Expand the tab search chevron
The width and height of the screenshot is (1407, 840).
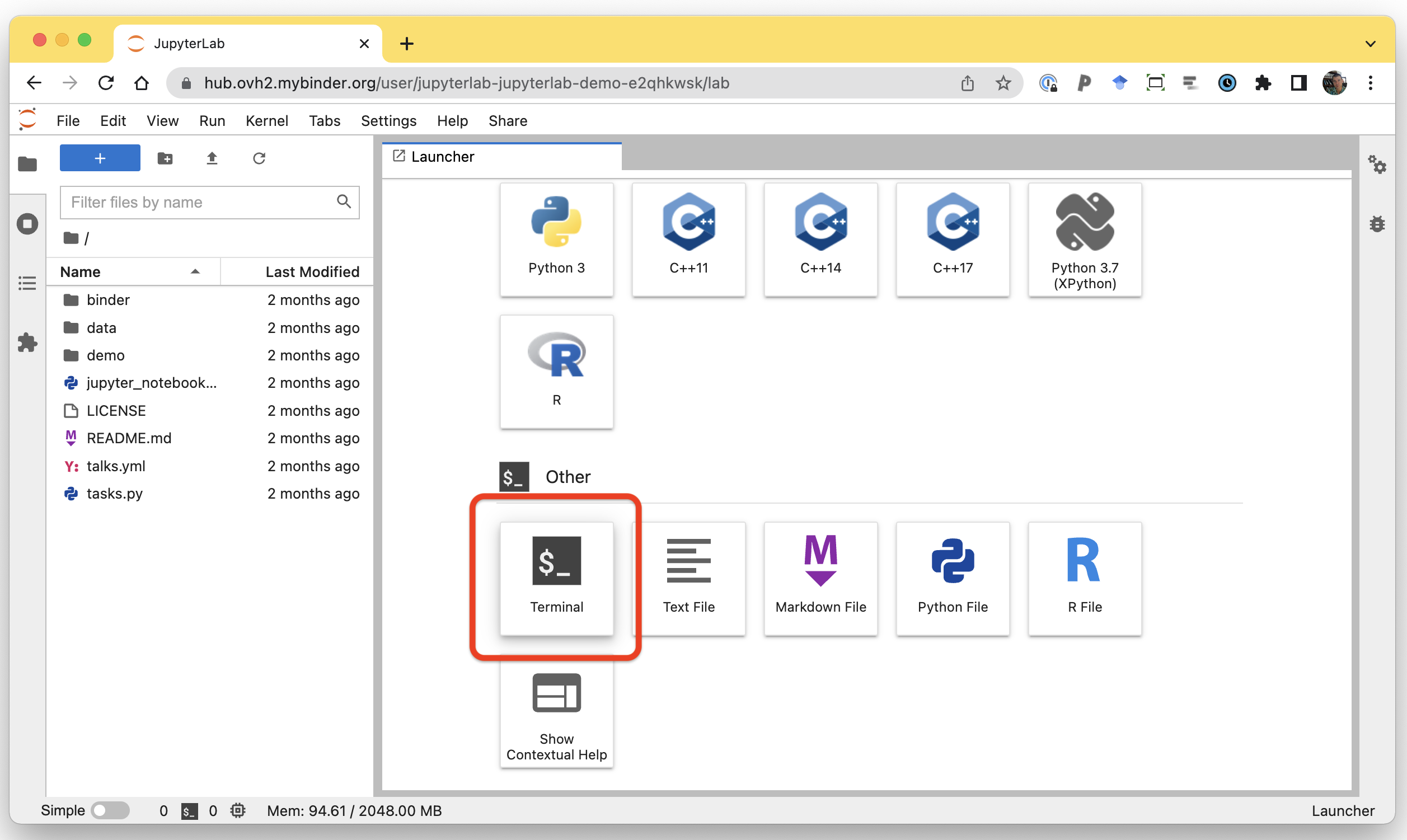pyautogui.click(x=1370, y=44)
